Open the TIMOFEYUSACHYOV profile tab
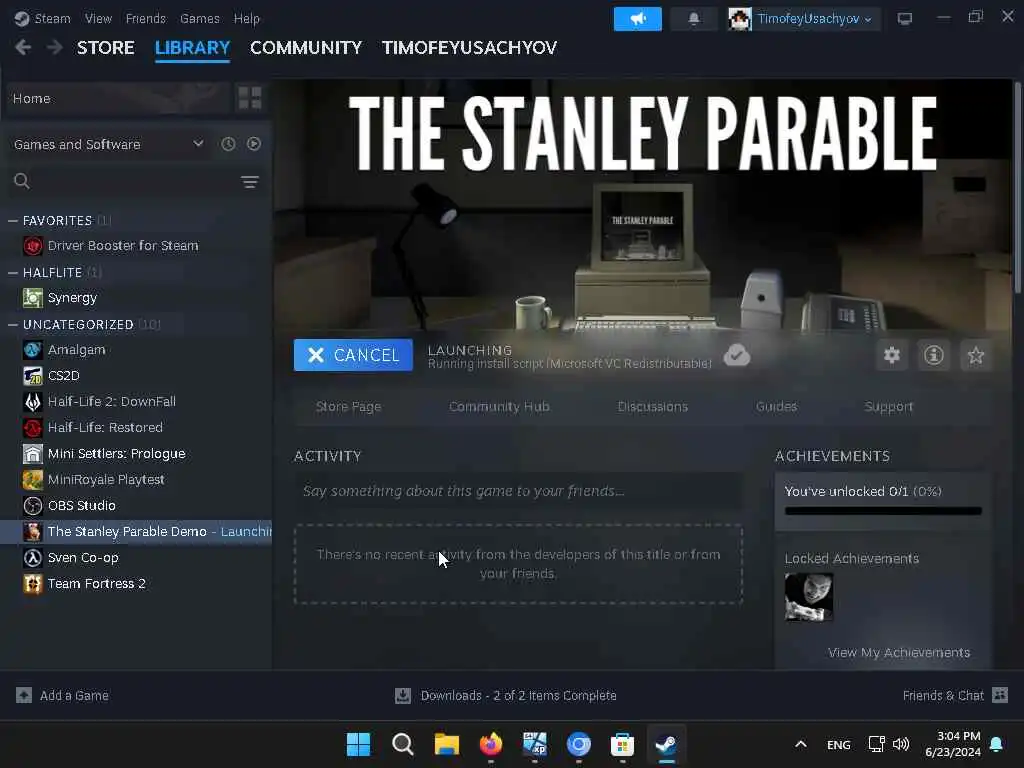The height and width of the screenshot is (768, 1024). pos(470,48)
